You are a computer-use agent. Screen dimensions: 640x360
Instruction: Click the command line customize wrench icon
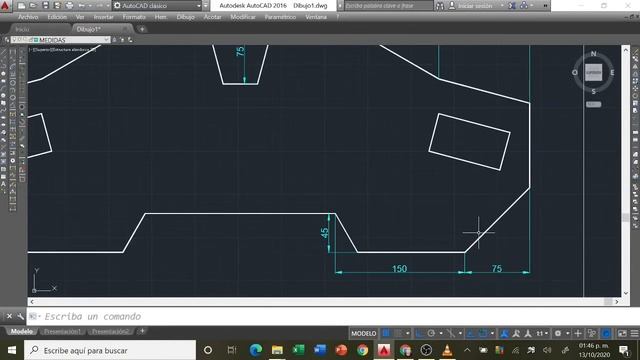point(20,316)
